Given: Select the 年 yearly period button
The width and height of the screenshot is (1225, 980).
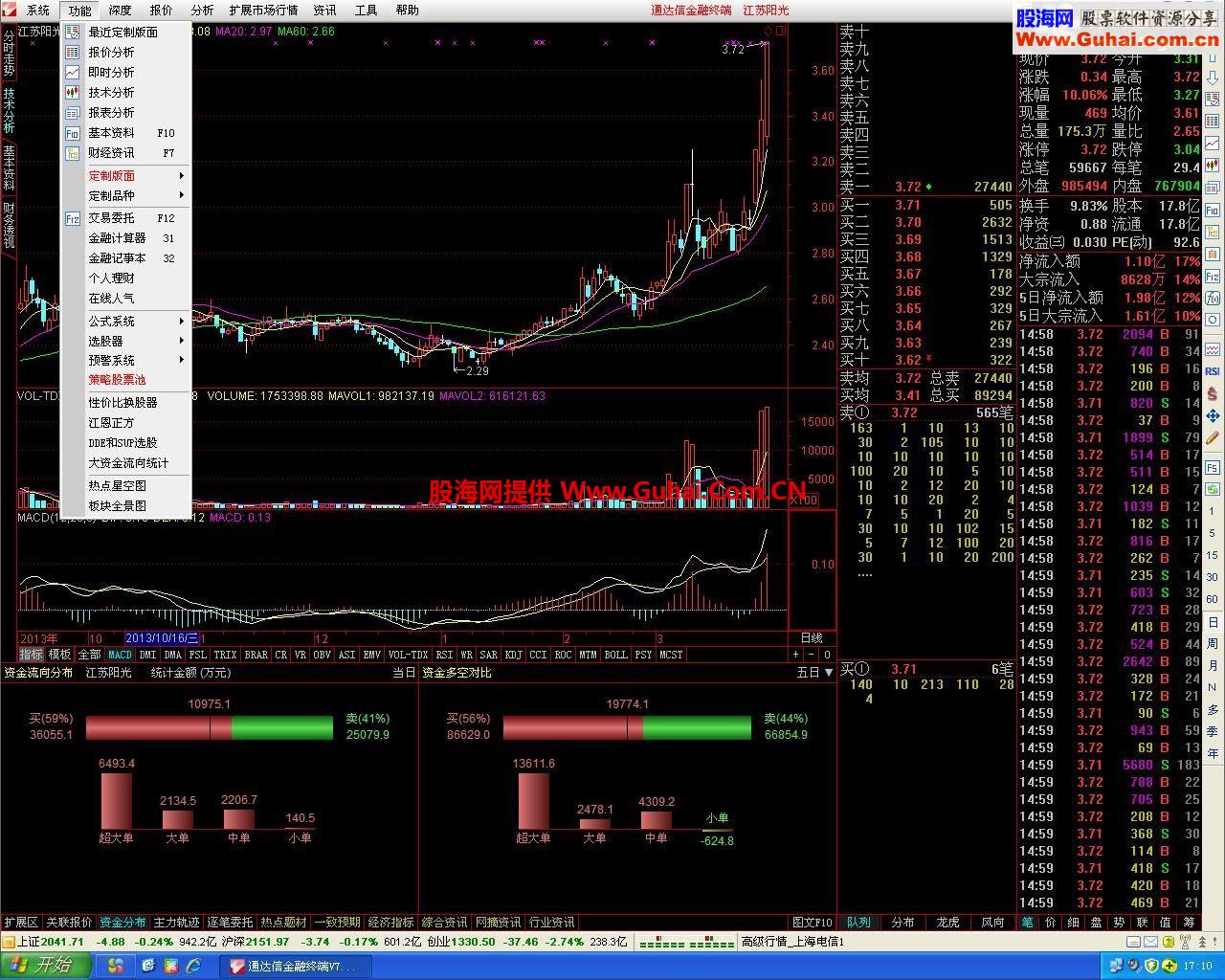Looking at the screenshot, I should [x=1213, y=753].
